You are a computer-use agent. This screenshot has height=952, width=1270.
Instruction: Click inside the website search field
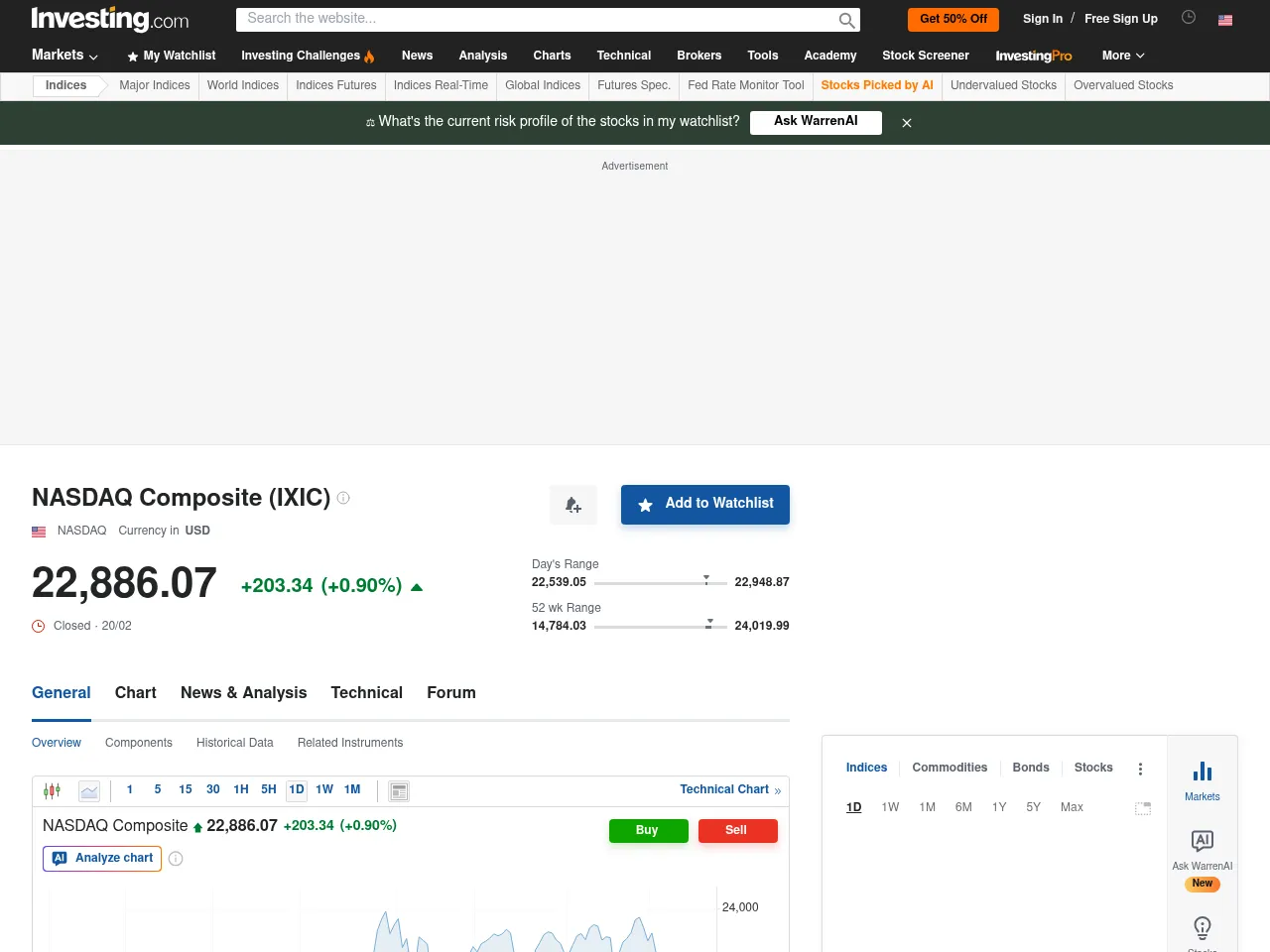click(546, 19)
